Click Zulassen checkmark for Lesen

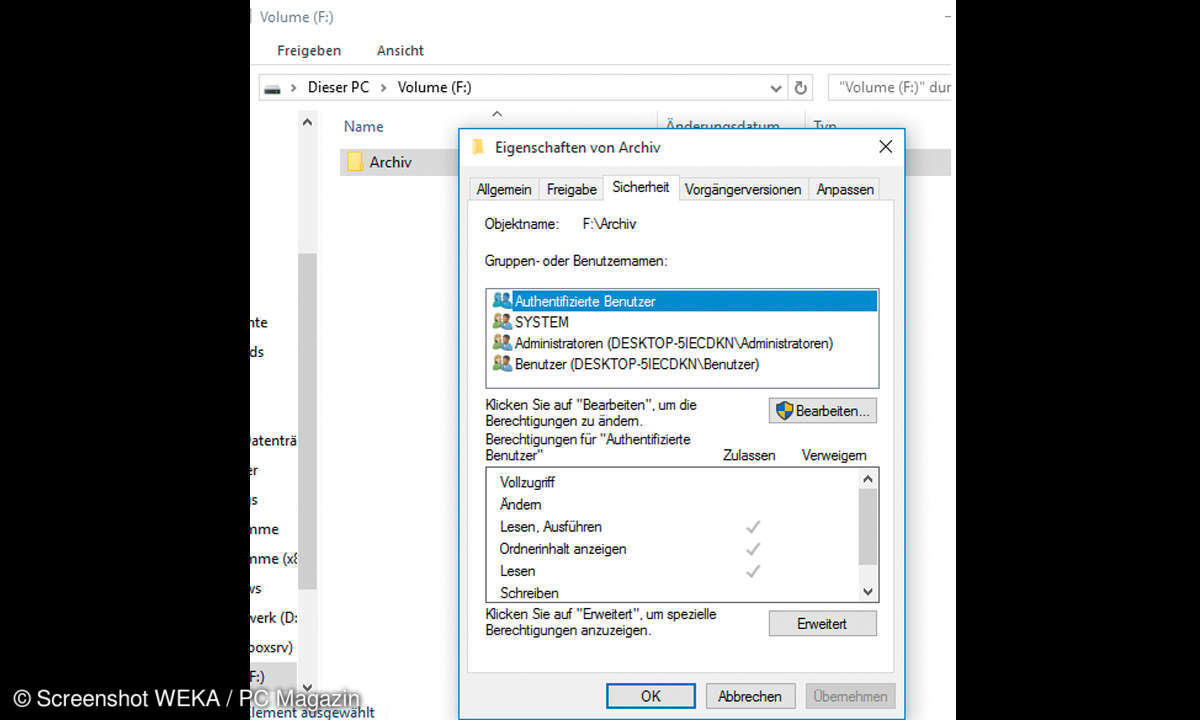[x=753, y=570]
